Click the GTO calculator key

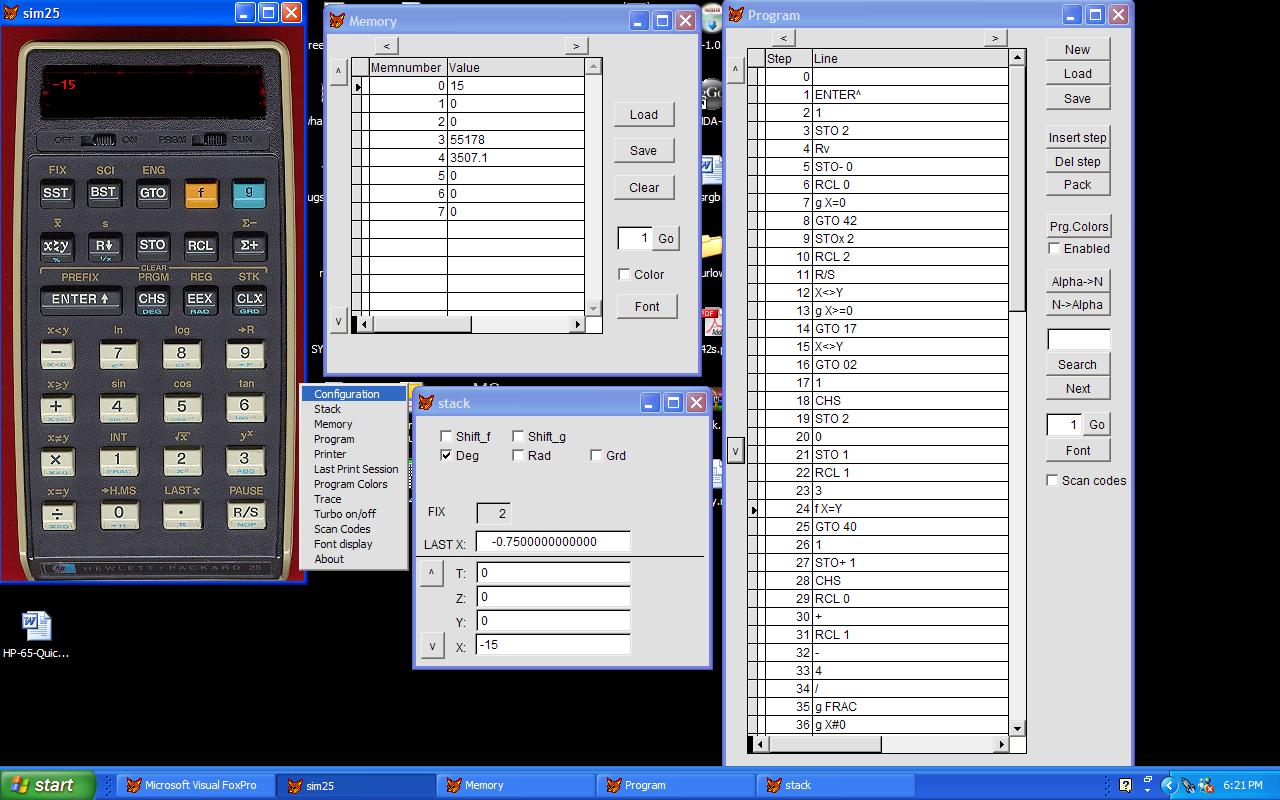[152, 194]
